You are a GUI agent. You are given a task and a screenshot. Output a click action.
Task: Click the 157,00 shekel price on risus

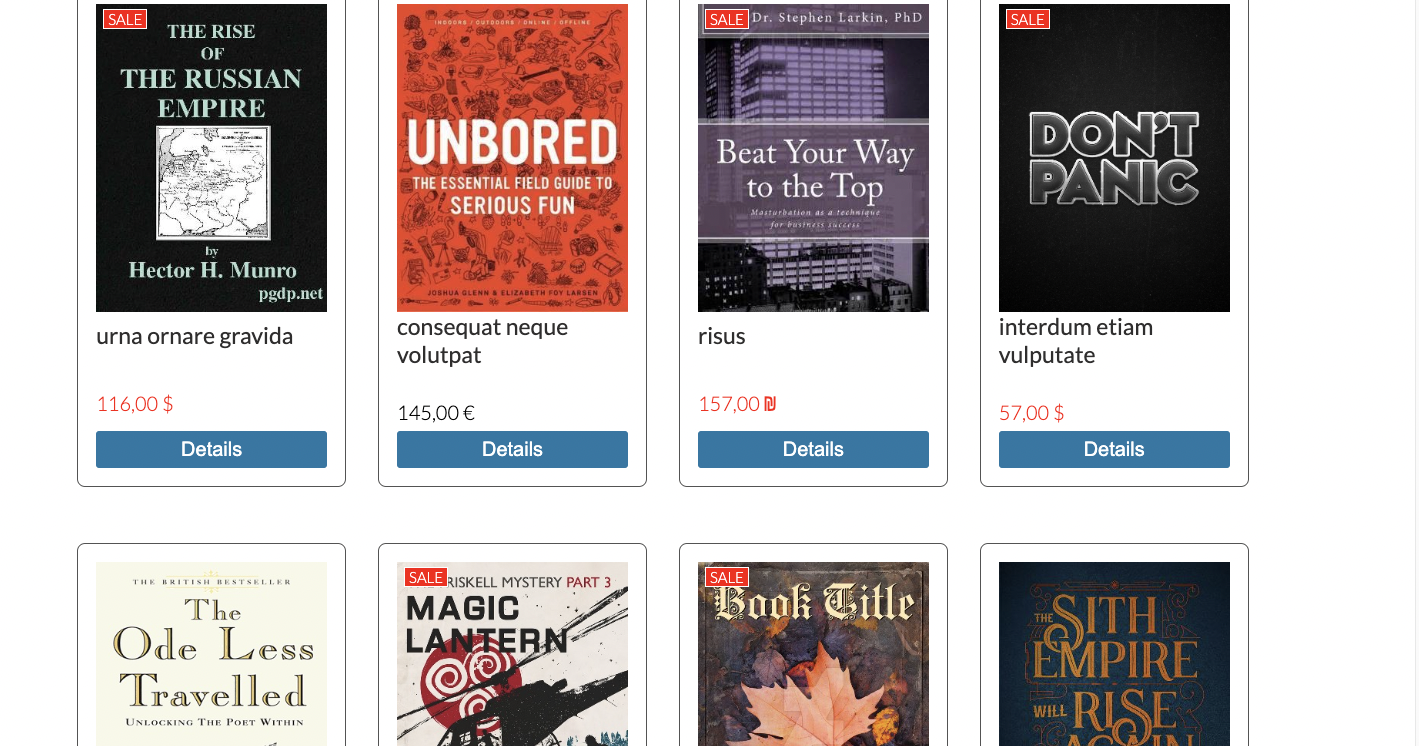pos(737,404)
